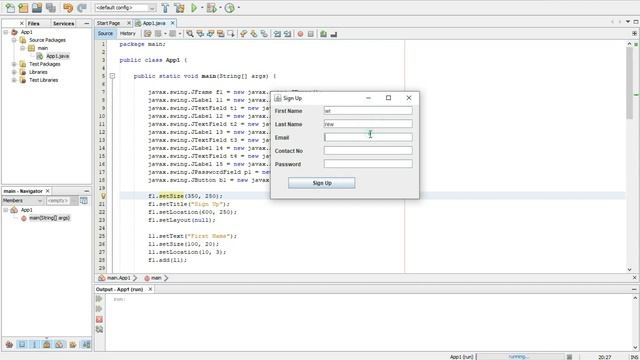Expand the Test Libraries node
Image resolution: width=640 pixels, height=360 pixels.
[x=14, y=80]
